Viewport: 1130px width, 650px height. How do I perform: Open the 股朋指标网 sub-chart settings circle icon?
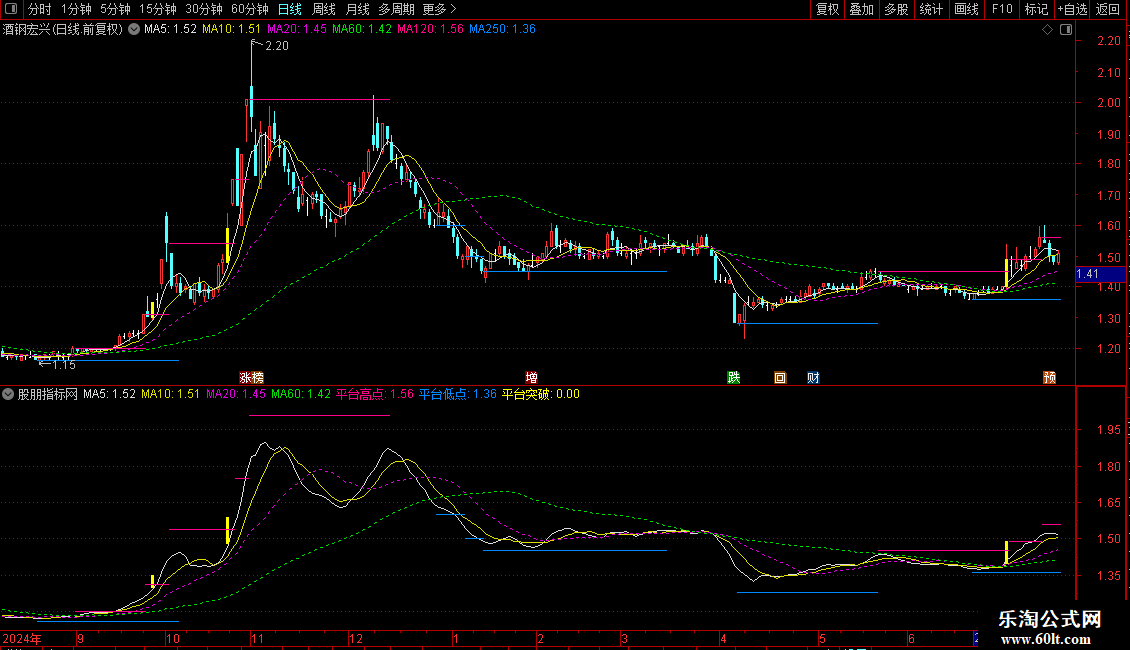tap(8, 394)
